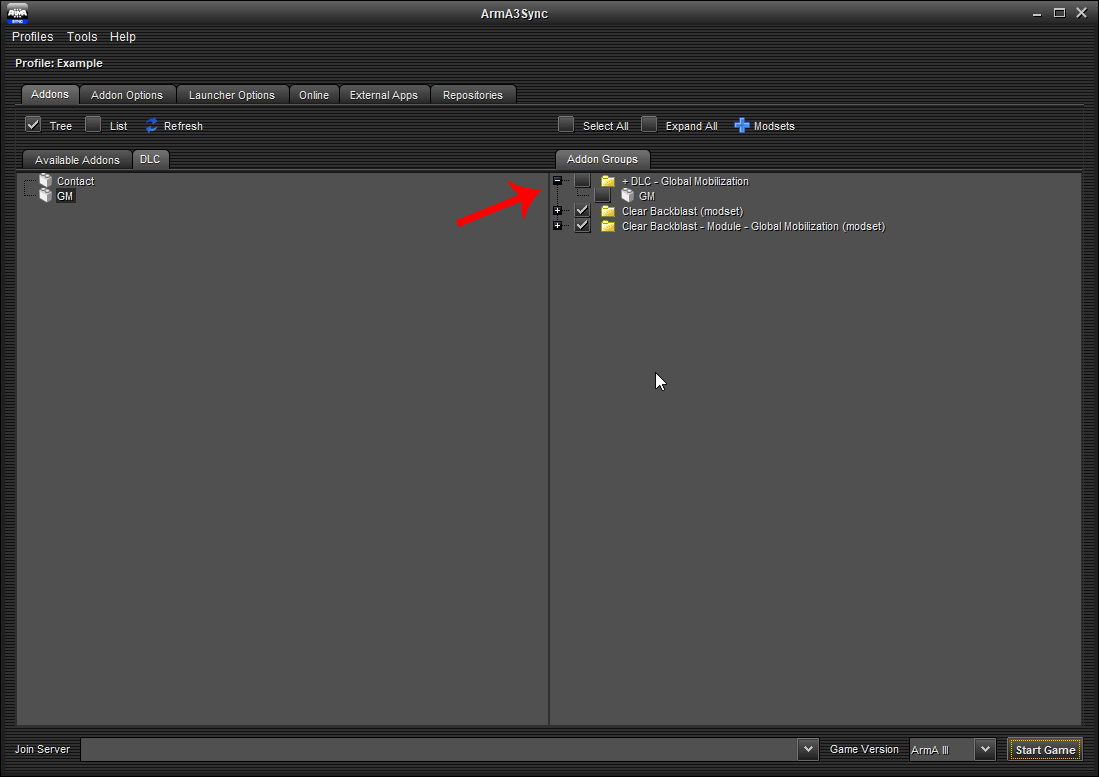This screenshot has width=1099, height=777.
Task: Select the GM brick icon in DLC list
Action: tap(46, 195)
